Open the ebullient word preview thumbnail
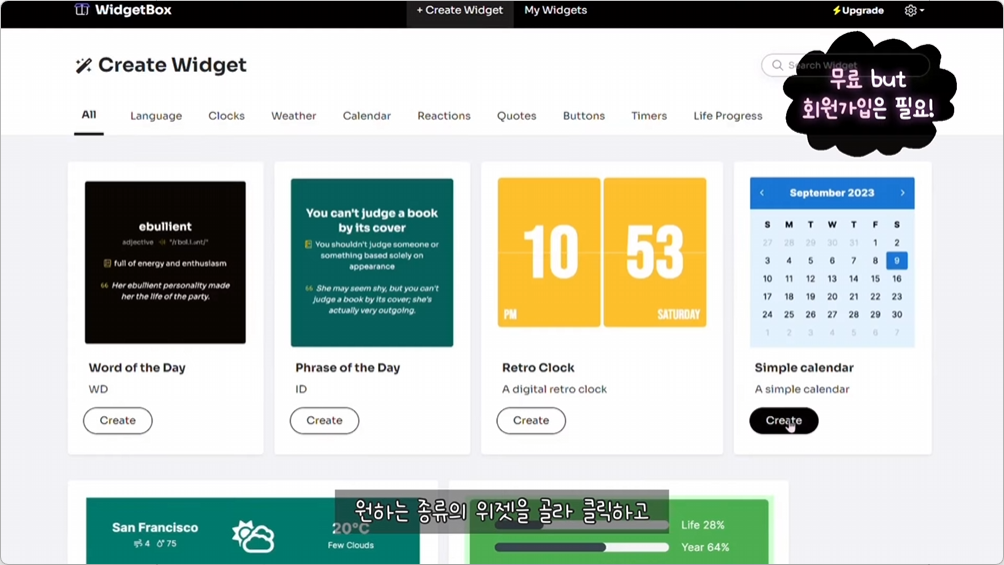1004x565 pixels. 165,262
